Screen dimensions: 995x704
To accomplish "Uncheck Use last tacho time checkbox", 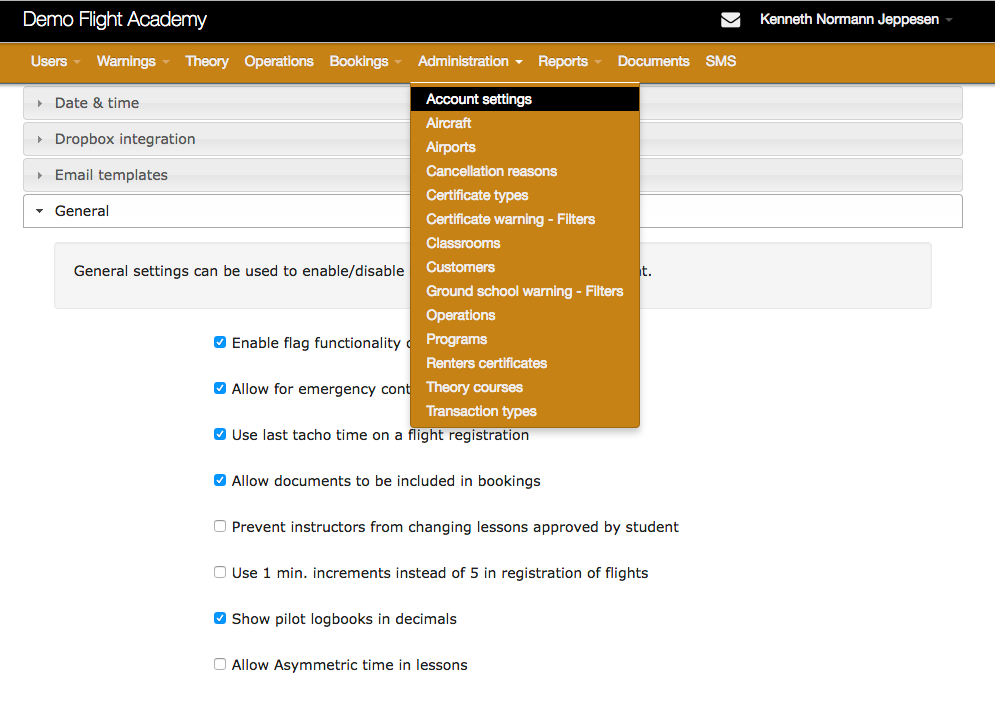I will (x=220, y=434).
